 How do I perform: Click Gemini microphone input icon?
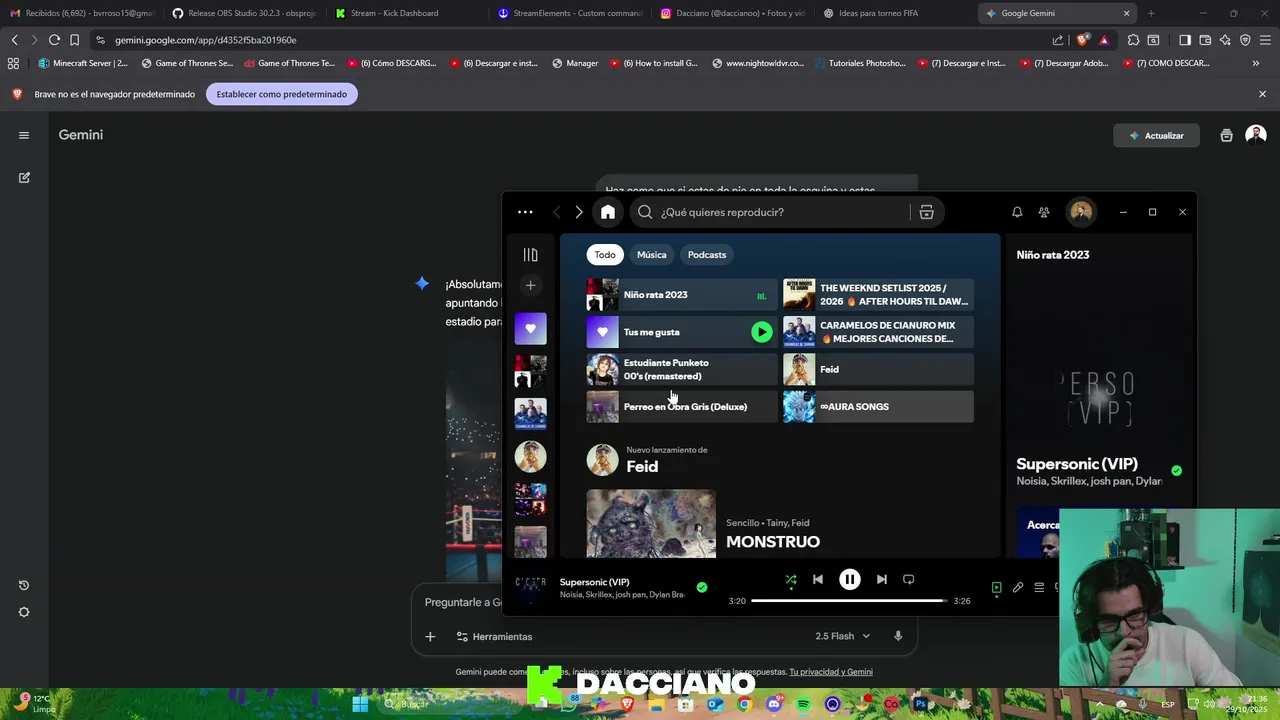click(898, 636)
